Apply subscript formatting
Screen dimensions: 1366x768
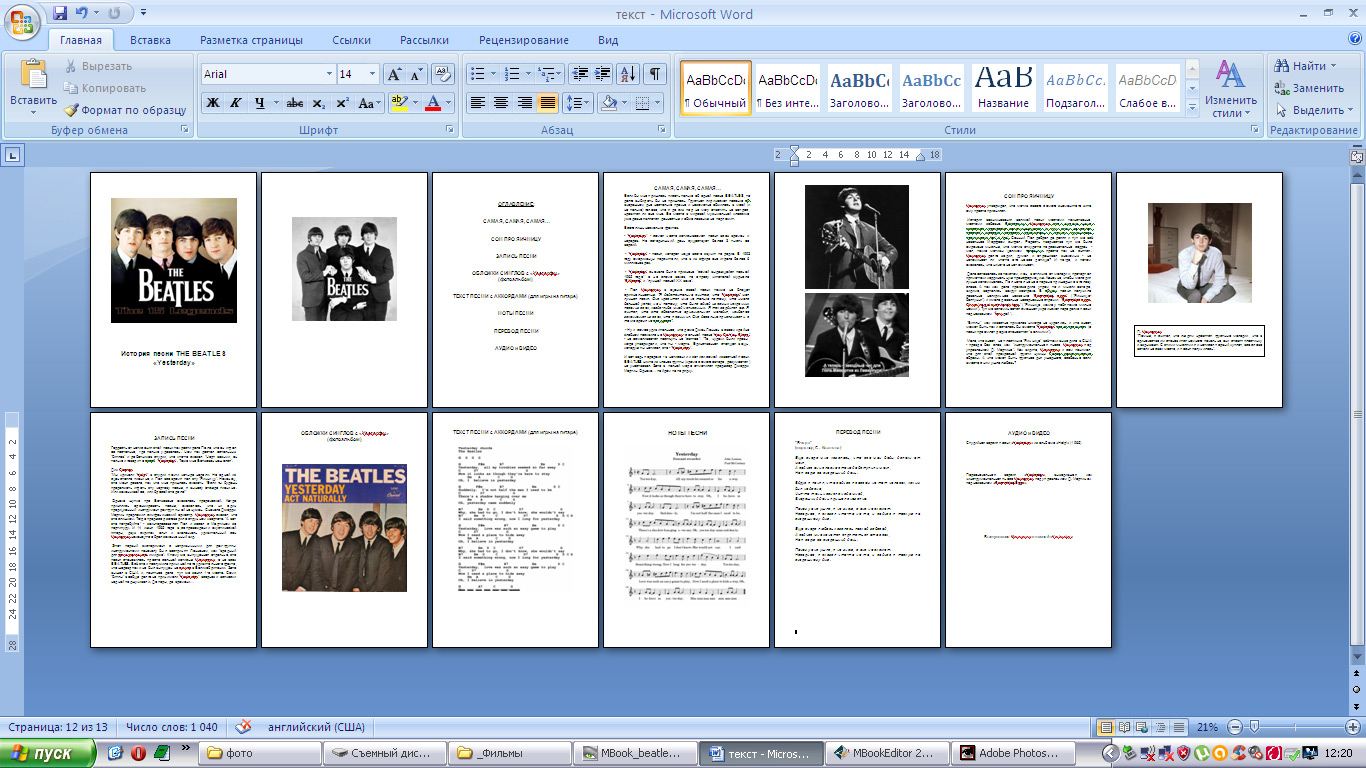pyautogui.click(x=318, y=103)
